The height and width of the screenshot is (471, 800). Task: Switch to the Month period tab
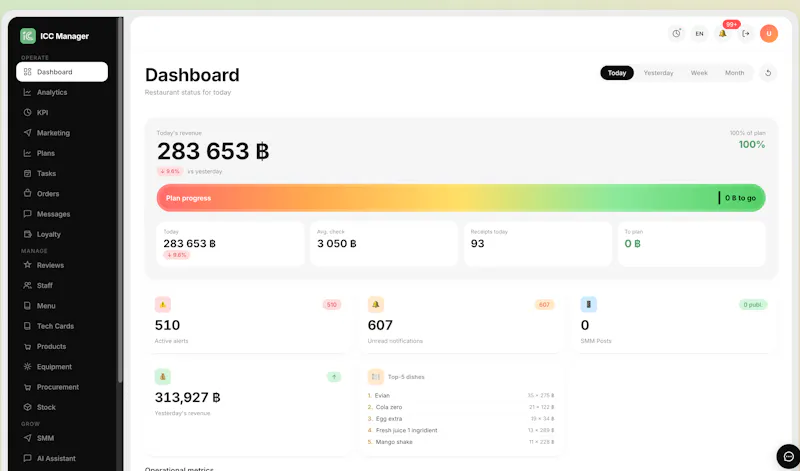point(735,73)
